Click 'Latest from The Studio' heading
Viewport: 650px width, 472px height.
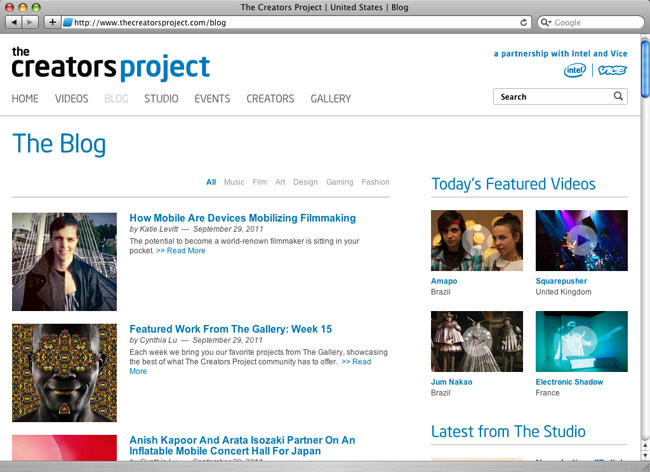[x=508, y=431]
